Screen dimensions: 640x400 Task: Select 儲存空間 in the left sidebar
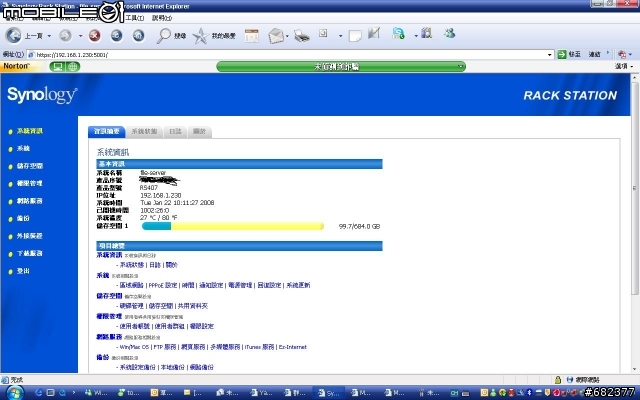pyautogui.click(x=29, y=166)
